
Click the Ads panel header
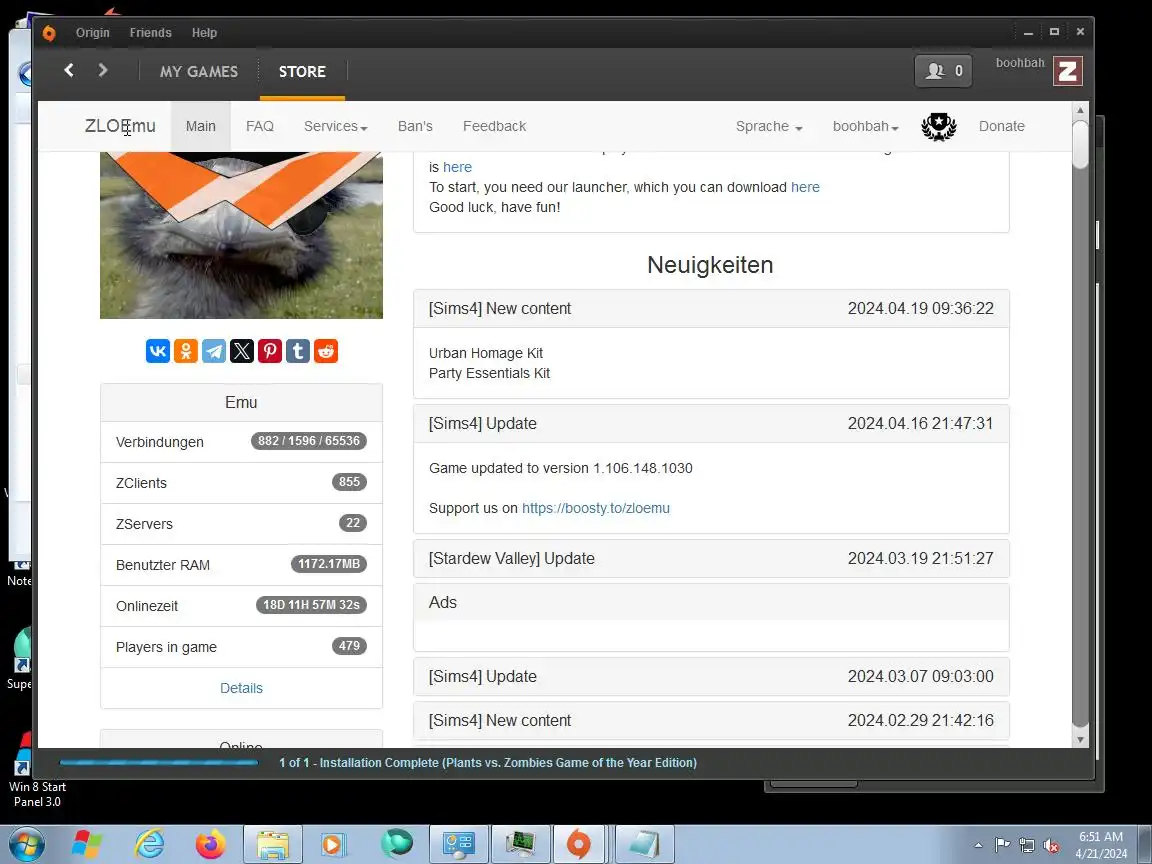pos(711,602)
